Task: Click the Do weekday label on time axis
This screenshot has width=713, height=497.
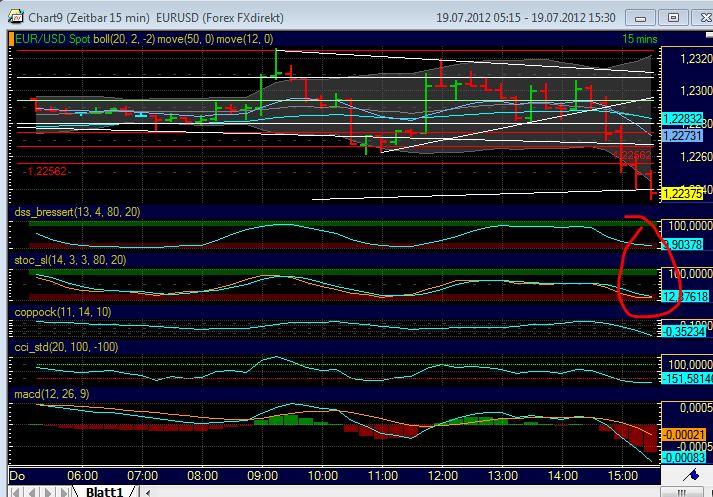Action: (x=17, y=476)
